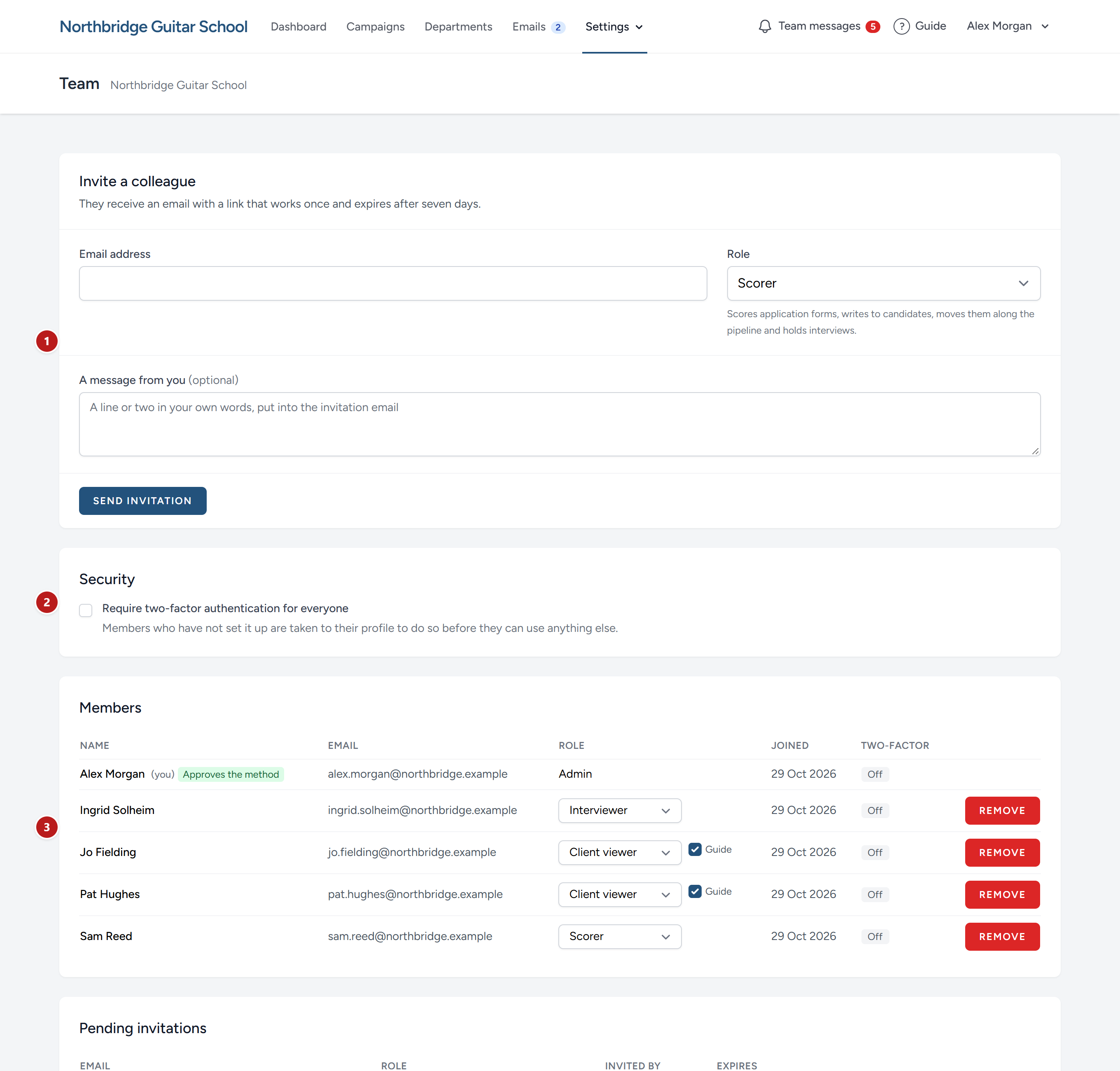Click the TWO-FACTOR column header
The image size is (1120, 1071).
tap(895, 745)
